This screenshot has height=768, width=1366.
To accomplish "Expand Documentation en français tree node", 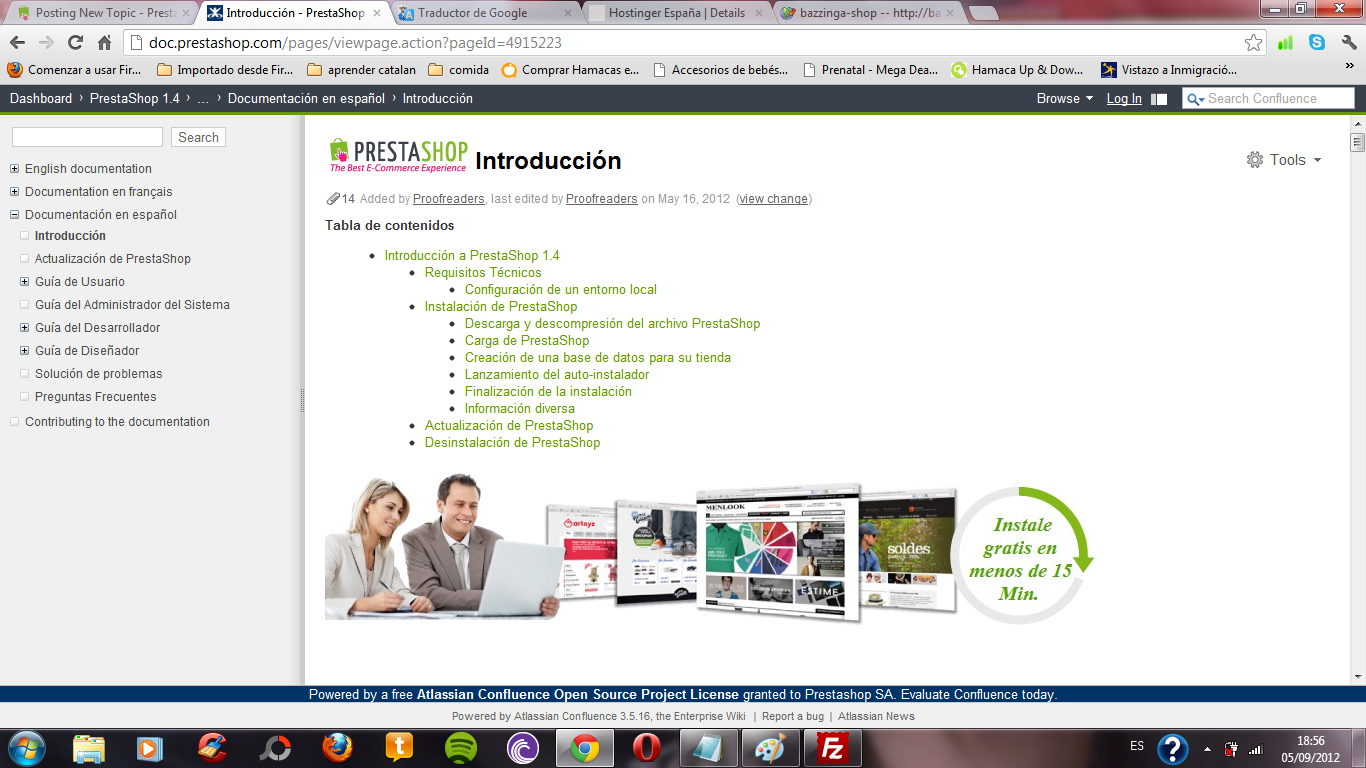I will tap(14, 191).
